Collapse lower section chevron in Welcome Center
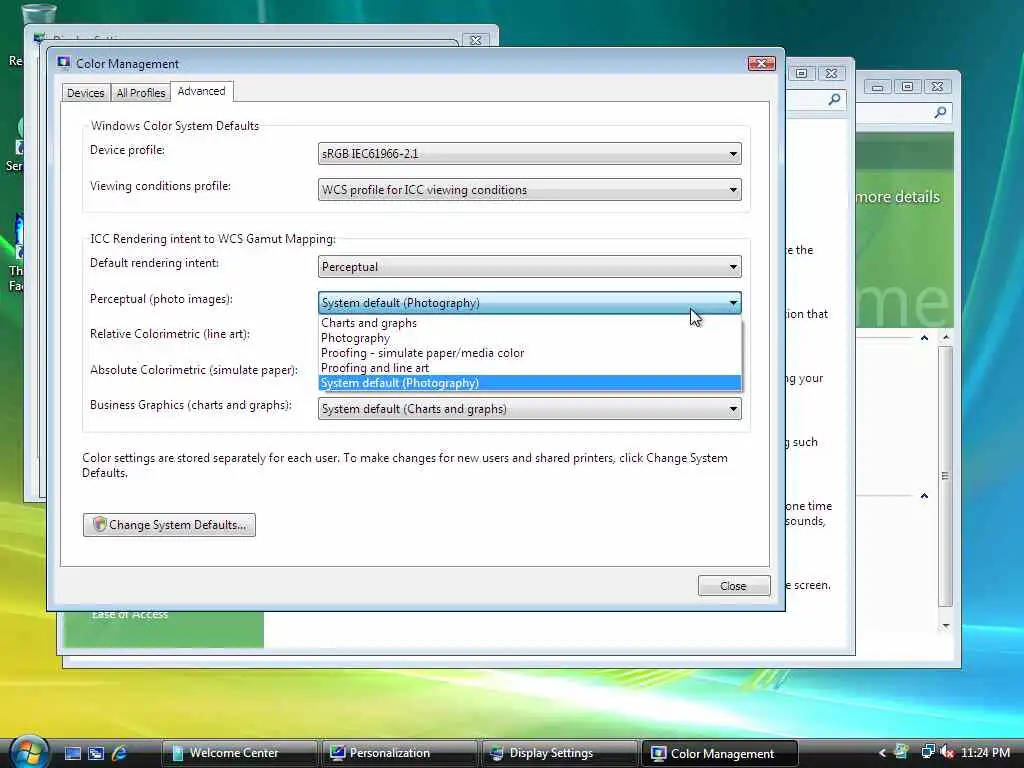Image resolution: width=1024 pixels, height=768 pixels. coord(924,496)
